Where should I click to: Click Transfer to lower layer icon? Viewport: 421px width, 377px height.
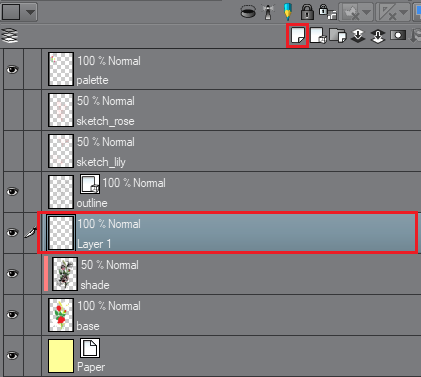[358, 36]
